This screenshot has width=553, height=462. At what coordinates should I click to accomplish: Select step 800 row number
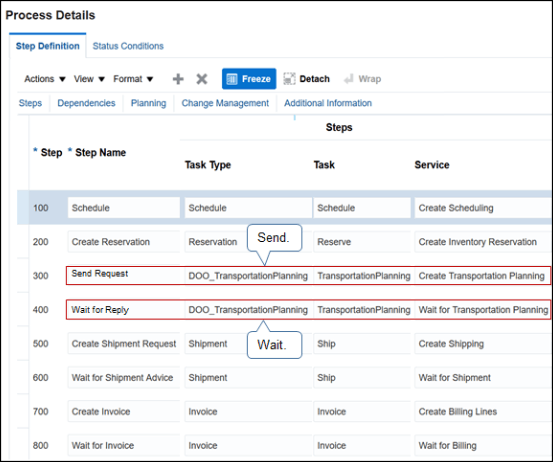(x=41, y=445)
